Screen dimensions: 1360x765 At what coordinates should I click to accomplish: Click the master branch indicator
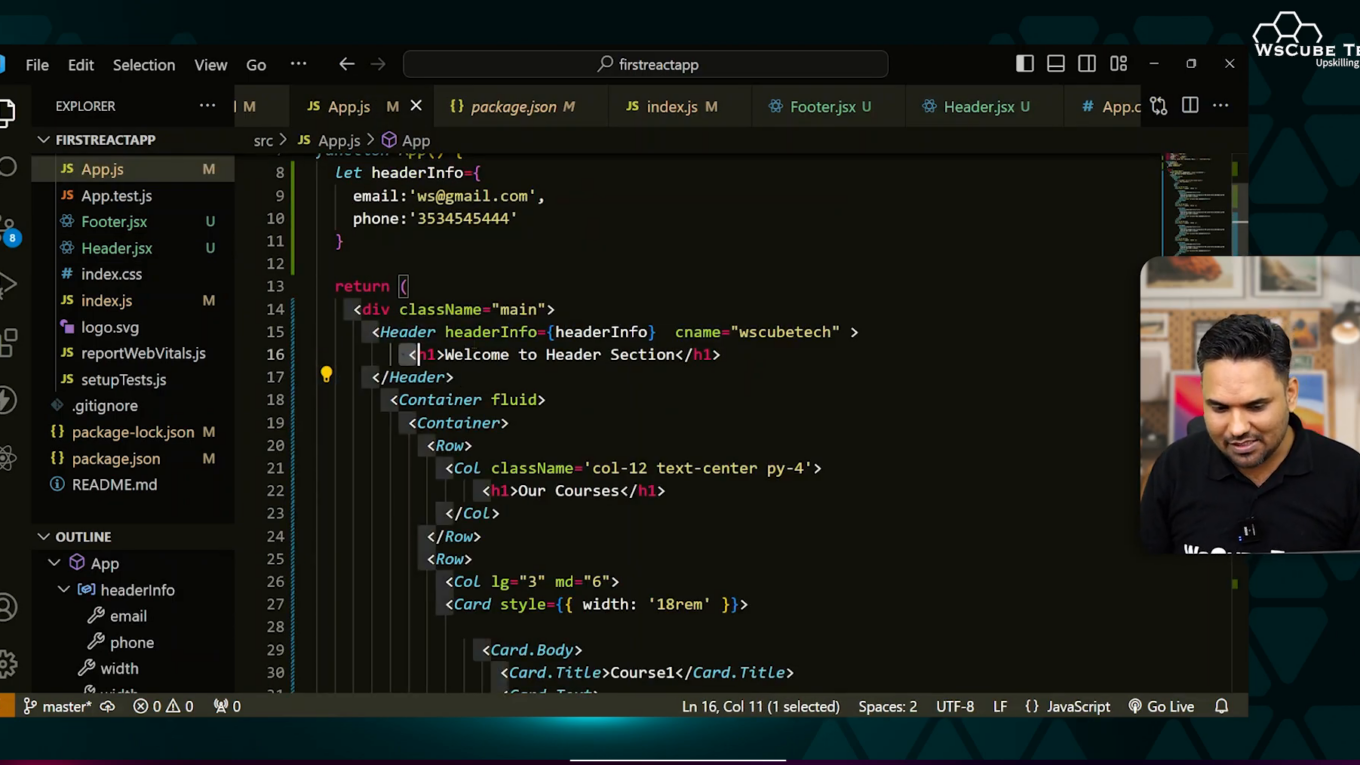click(x=57, y=706)
